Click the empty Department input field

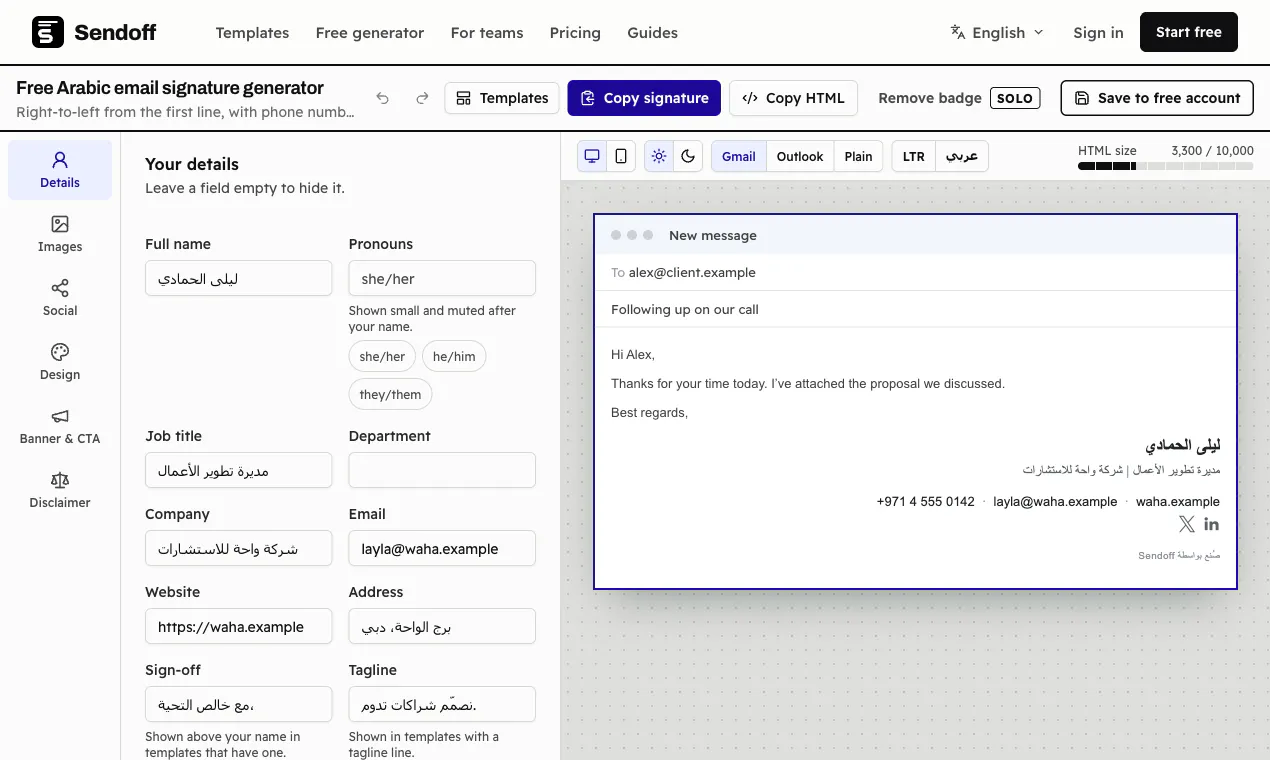point(442,471)
